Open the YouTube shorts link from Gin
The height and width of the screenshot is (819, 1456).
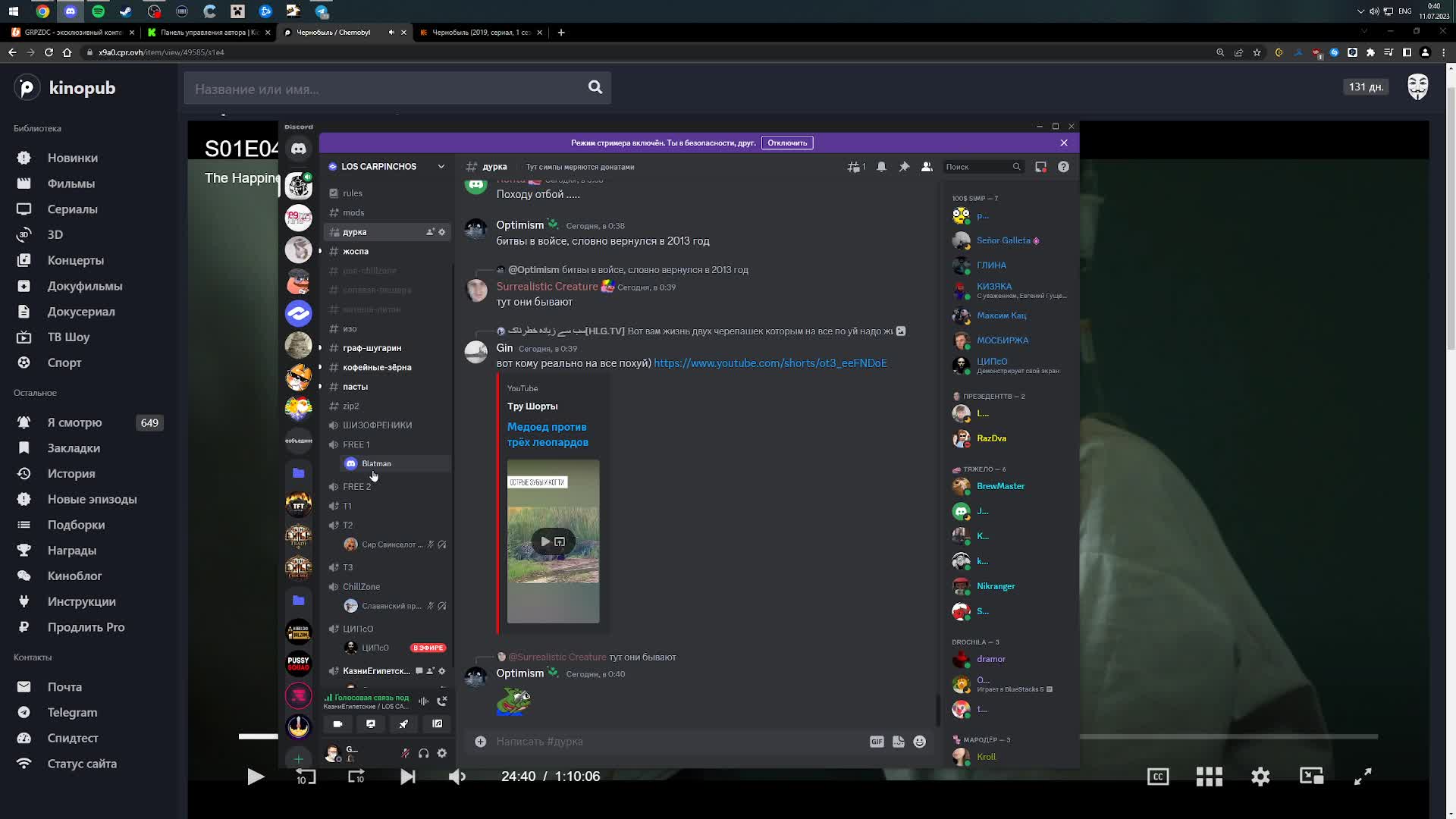770,363
